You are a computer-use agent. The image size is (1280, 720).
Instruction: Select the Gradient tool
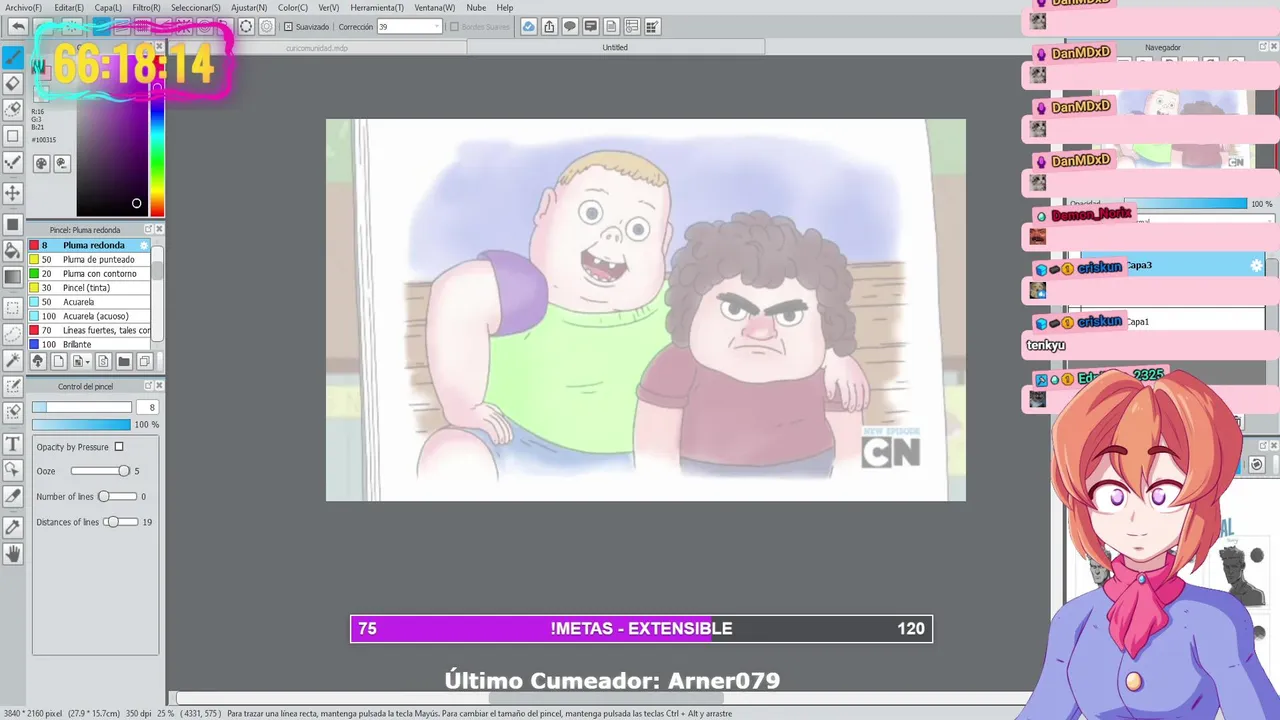[13, 277]
